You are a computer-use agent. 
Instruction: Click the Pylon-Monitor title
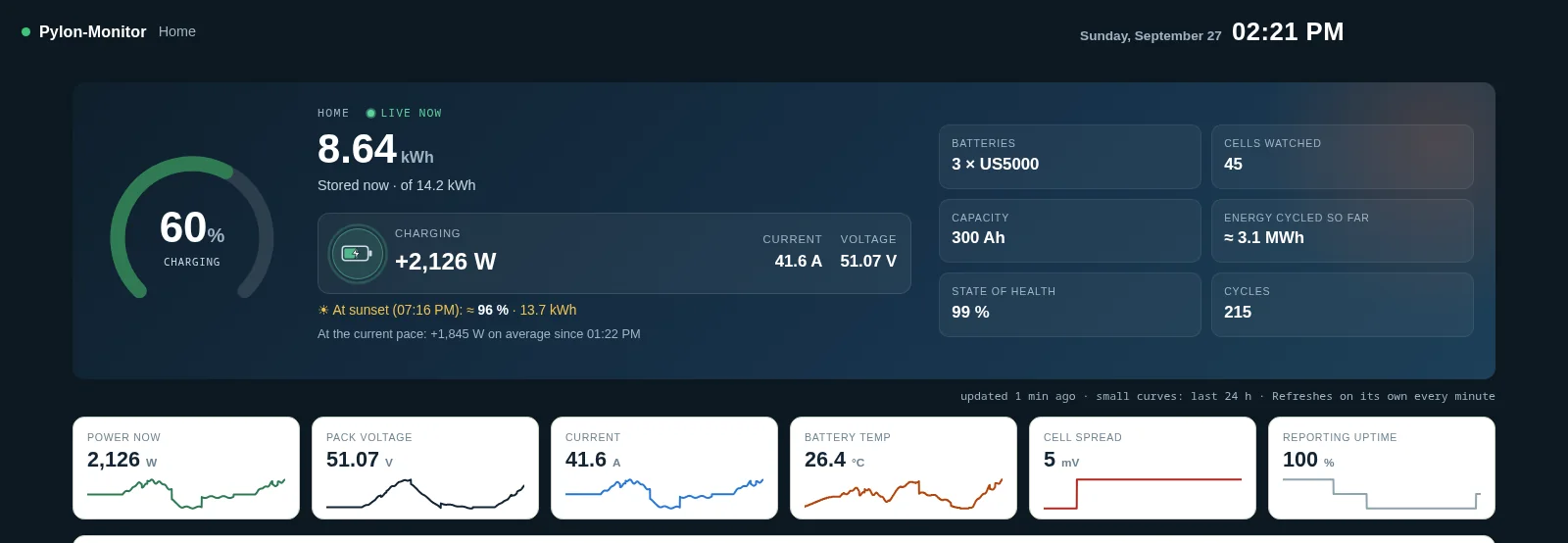click(x=93, y=31)
